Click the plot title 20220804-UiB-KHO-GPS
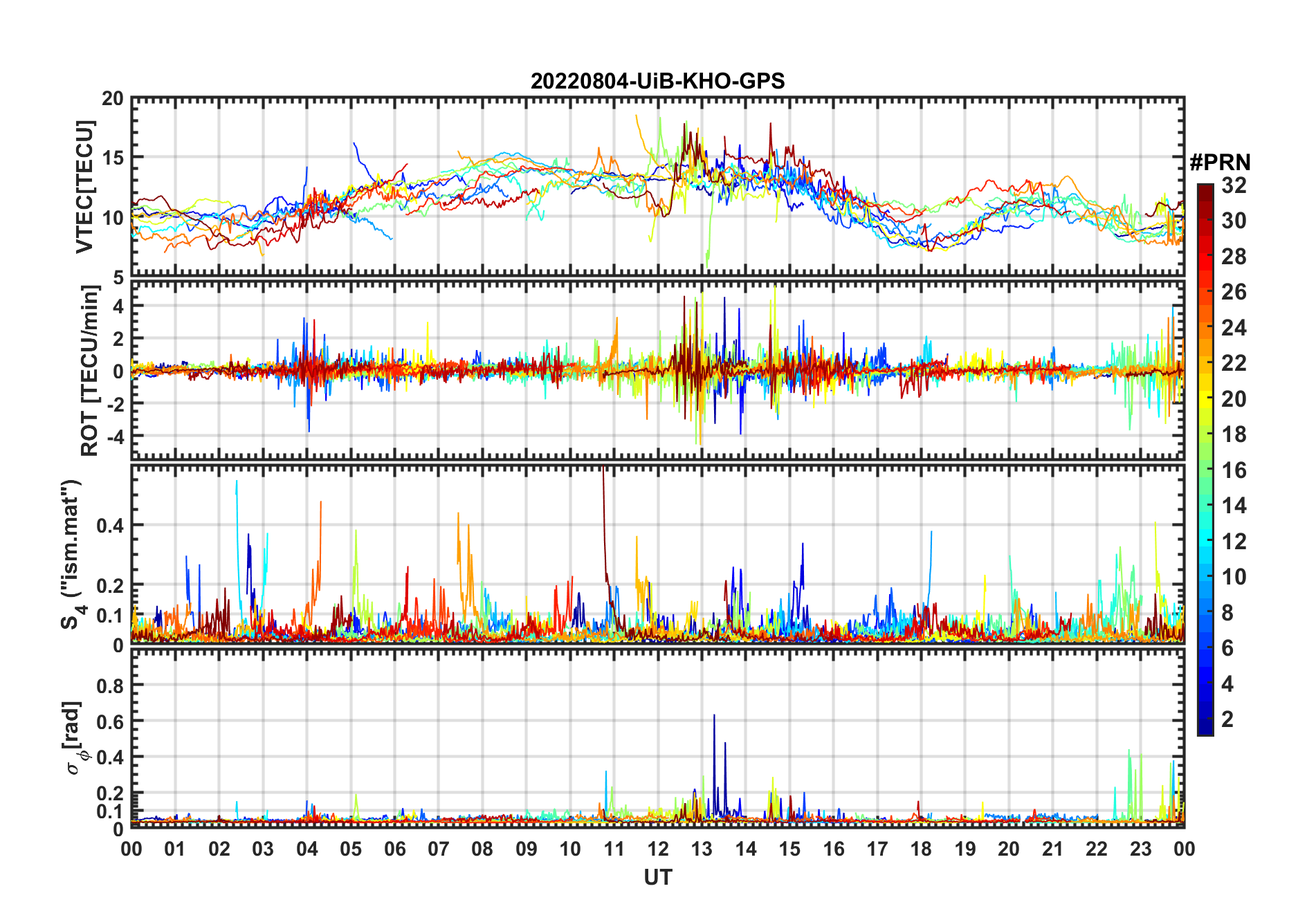Viewport: 1316px width, 920px height. [657, 82]
